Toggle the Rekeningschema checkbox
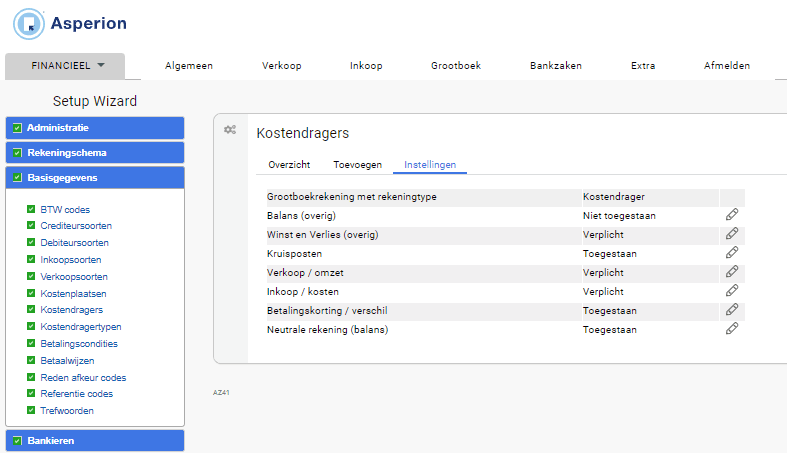Viewport: 787px width, 453px height. (x=18, y=153)
